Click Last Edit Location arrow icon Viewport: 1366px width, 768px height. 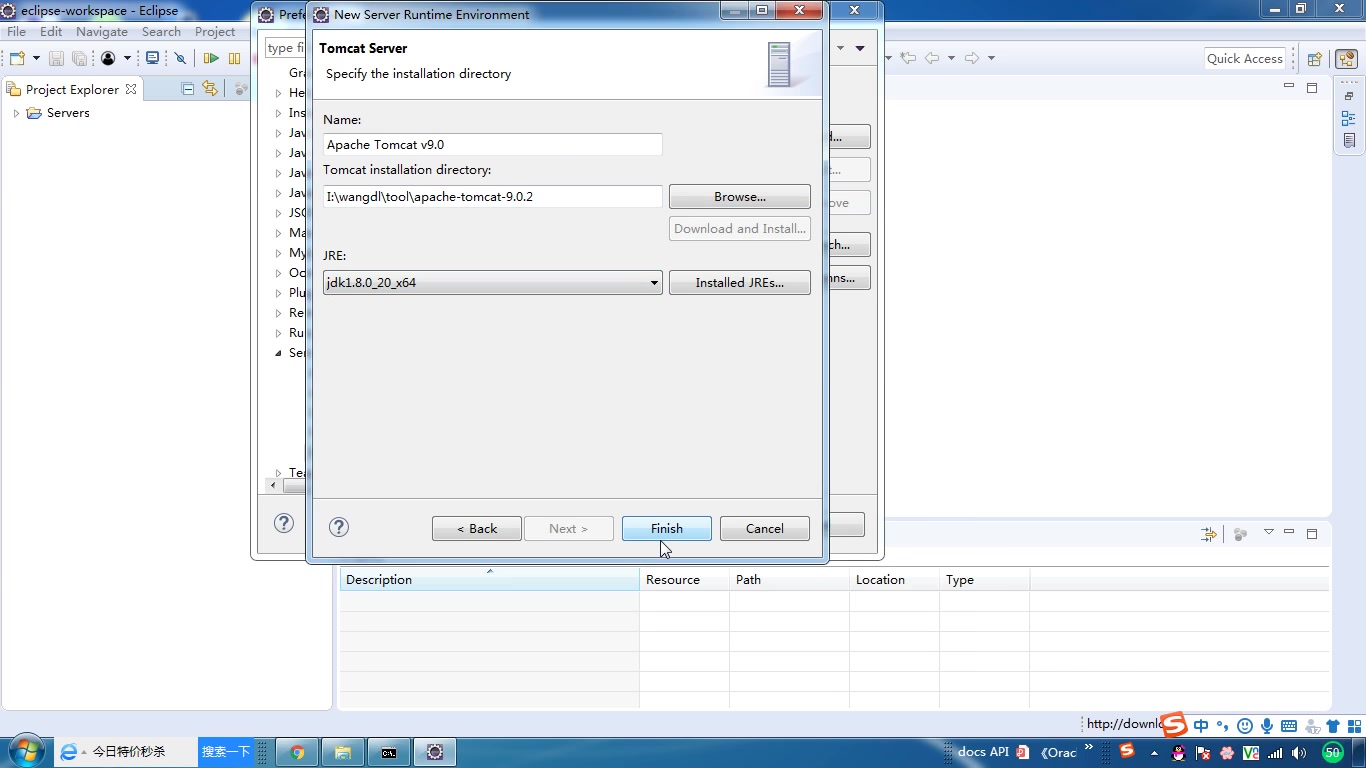(x=908, y=58)
